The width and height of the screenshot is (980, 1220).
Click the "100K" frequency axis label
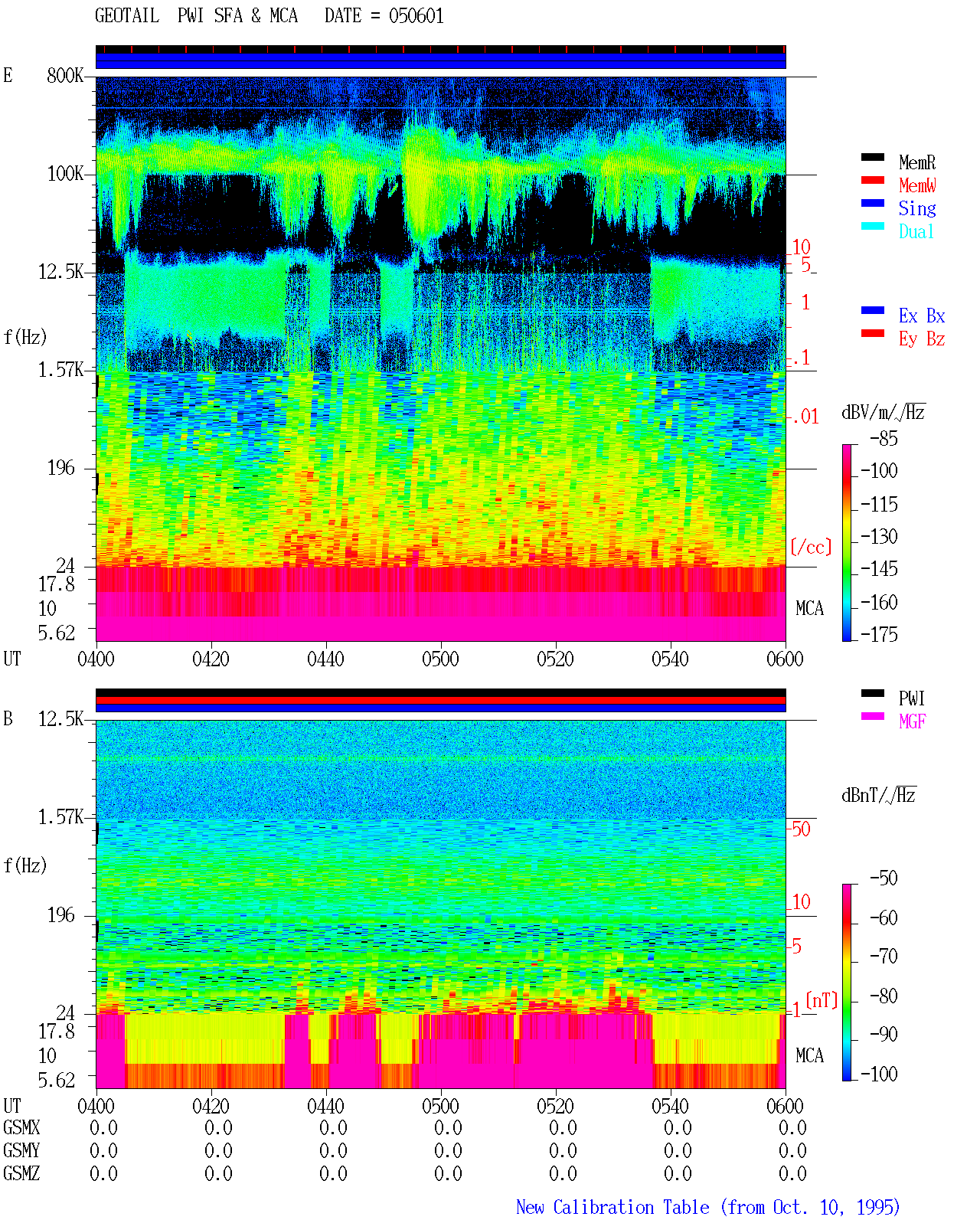(65, 174)
